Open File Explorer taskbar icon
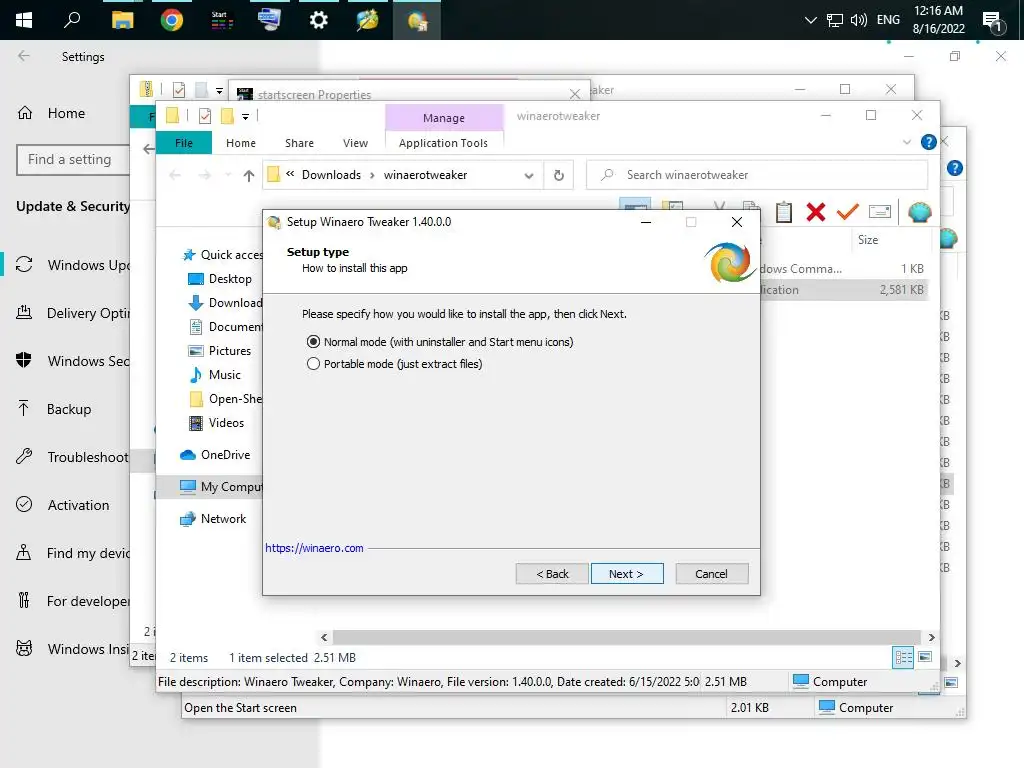Image resolution: width=1024 pixels, height=768 pixels. tap(122, 20)
